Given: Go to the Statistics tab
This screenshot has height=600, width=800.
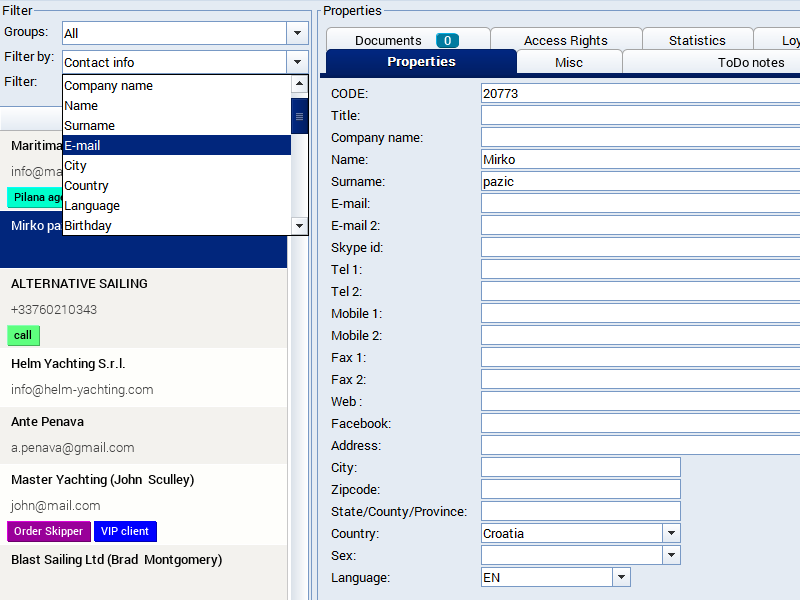Looking at the screenshot, I should pyautogui.click(x=697, y=40).
